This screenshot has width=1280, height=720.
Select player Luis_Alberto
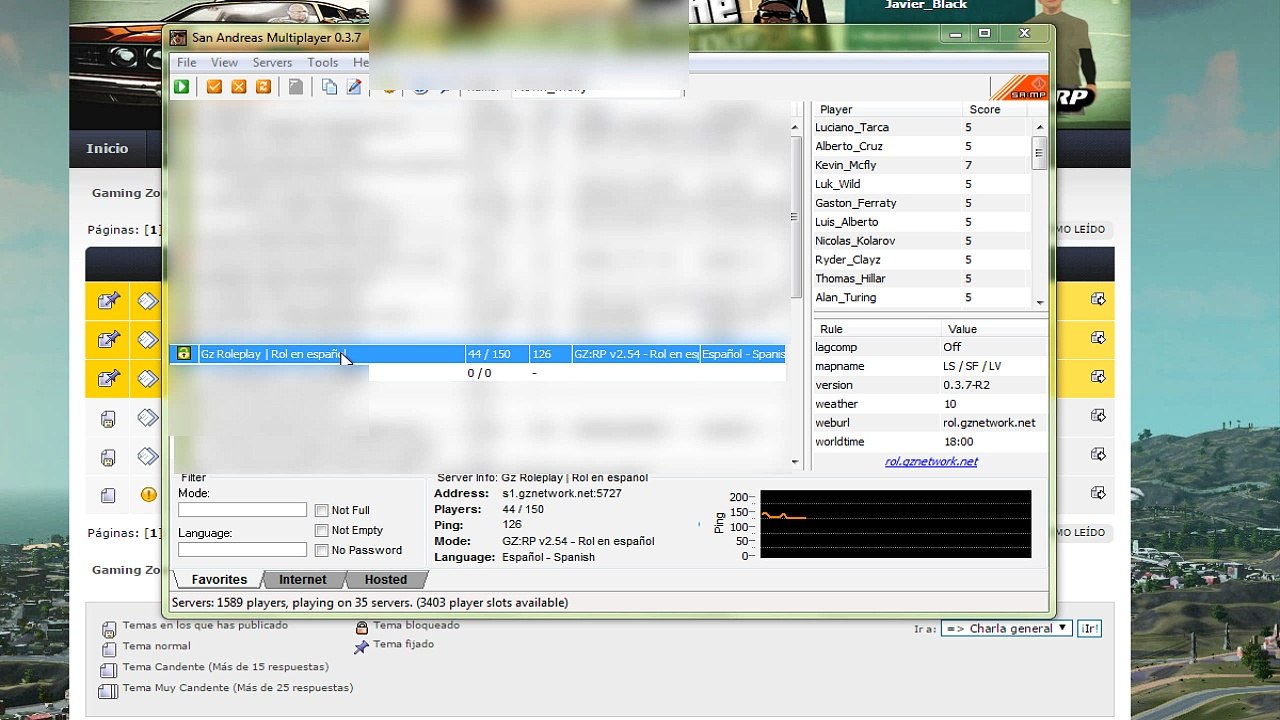[922, 223]
